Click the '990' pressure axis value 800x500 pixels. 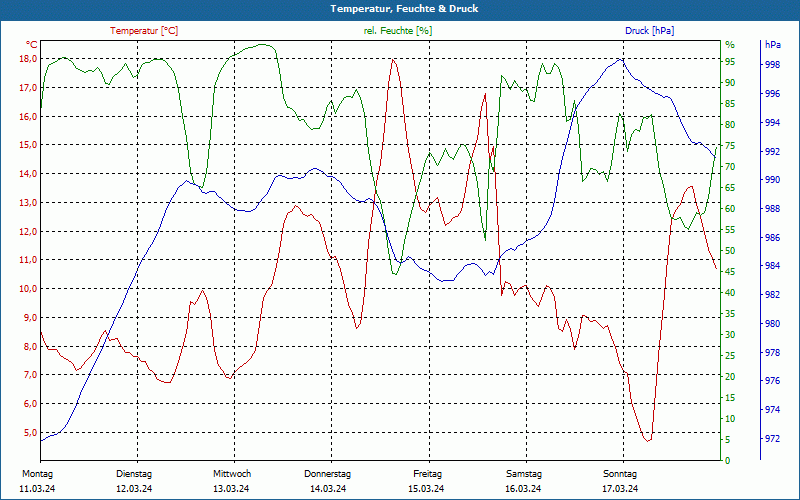(772, 180)
